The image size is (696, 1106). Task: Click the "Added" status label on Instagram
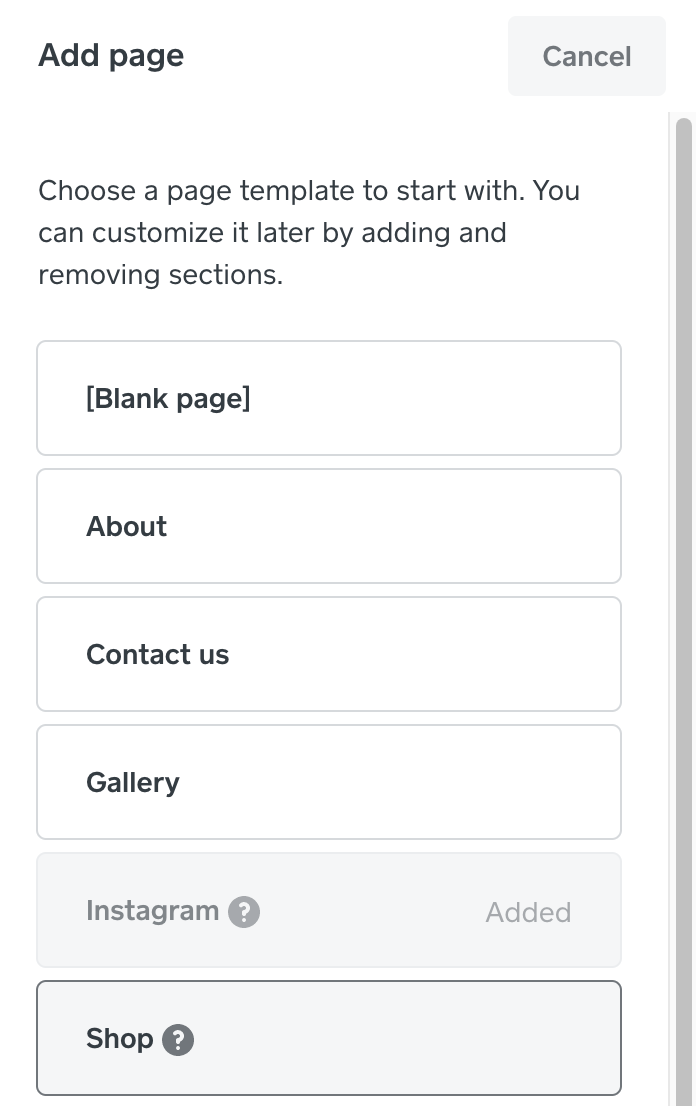(x=528, y=912)
